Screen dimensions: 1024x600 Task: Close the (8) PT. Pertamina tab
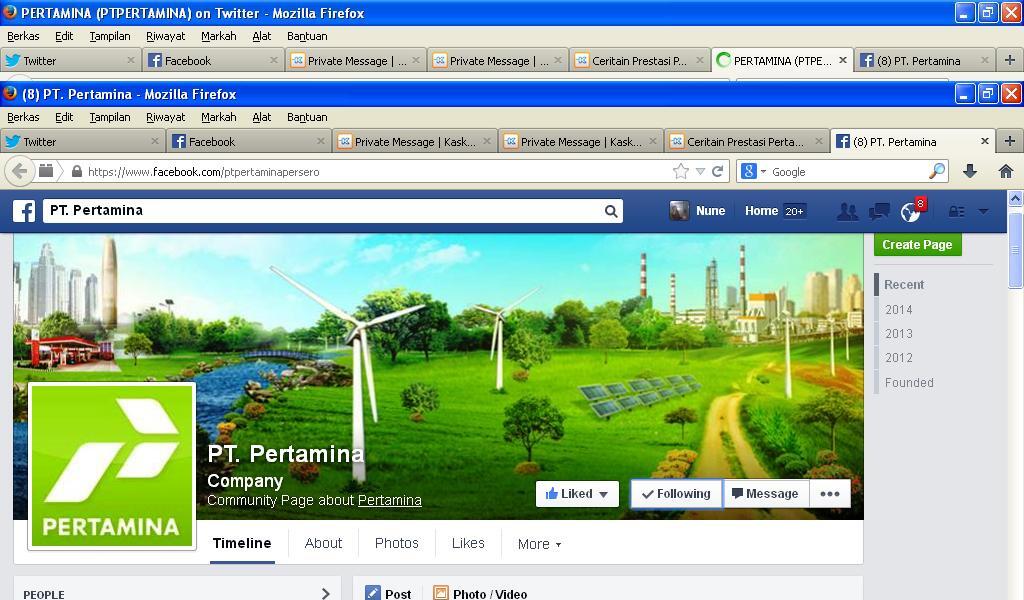(x=985, y=141)
